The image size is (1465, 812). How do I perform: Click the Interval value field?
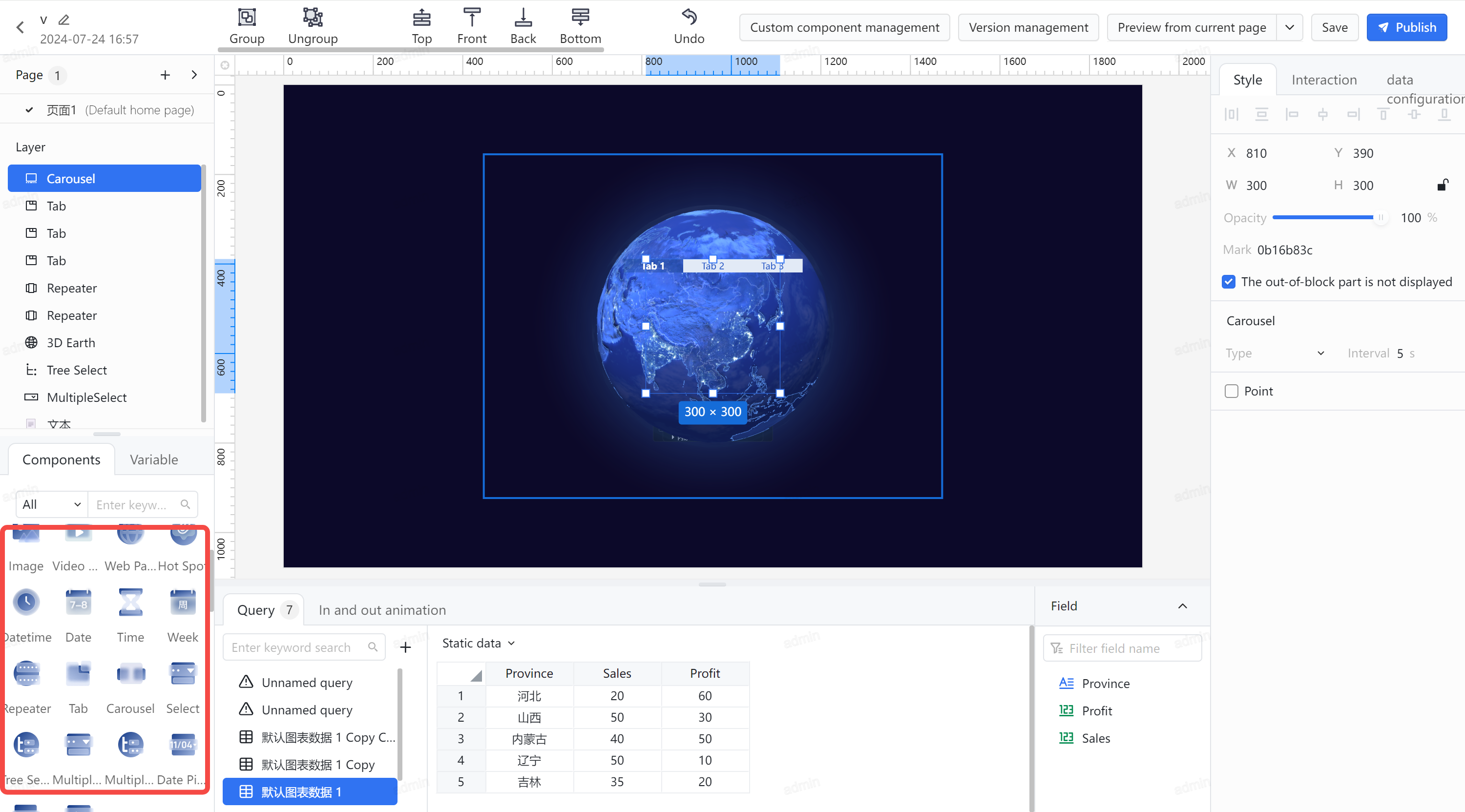click(x=1400, y=353)
